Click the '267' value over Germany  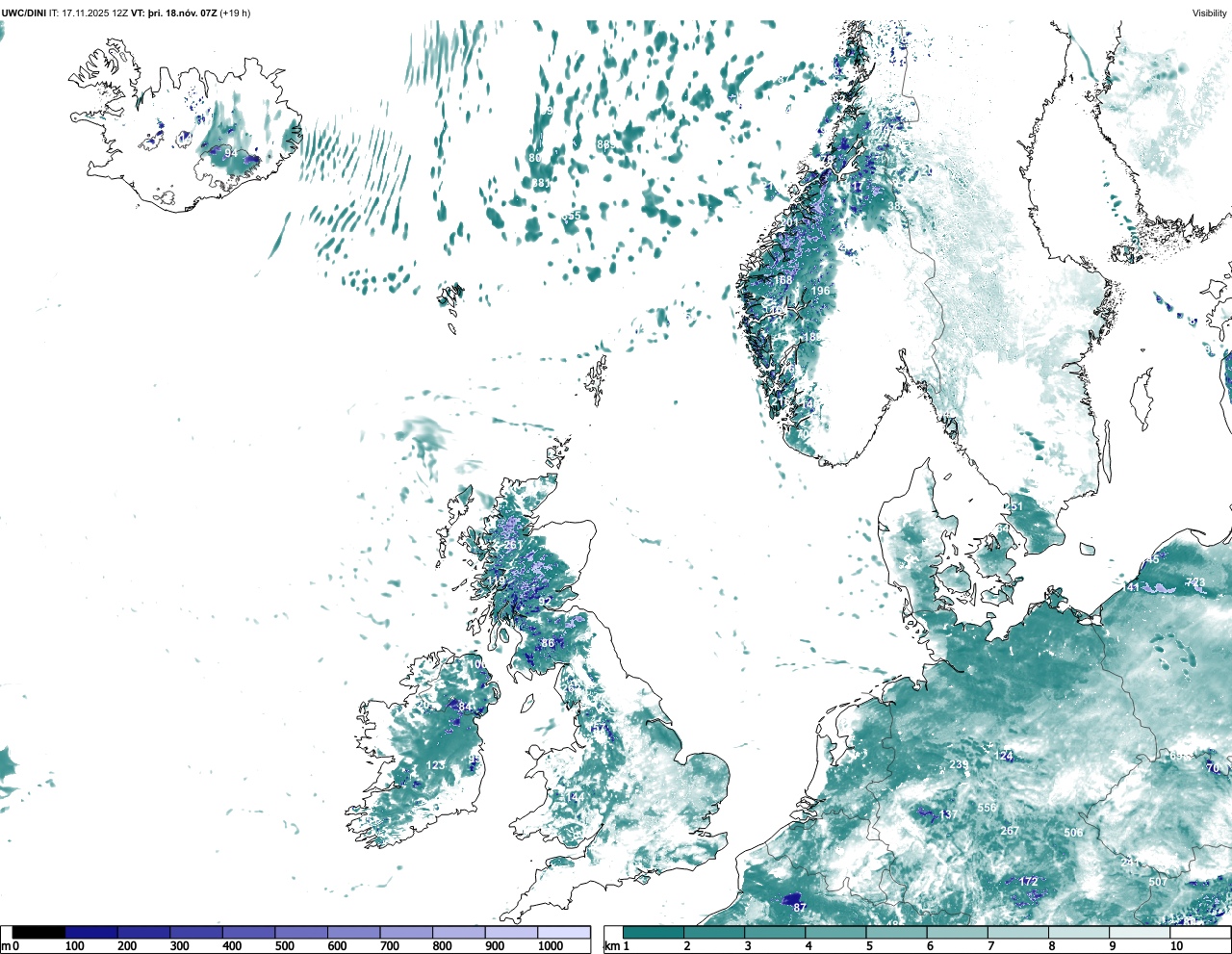coord(1010,831)
